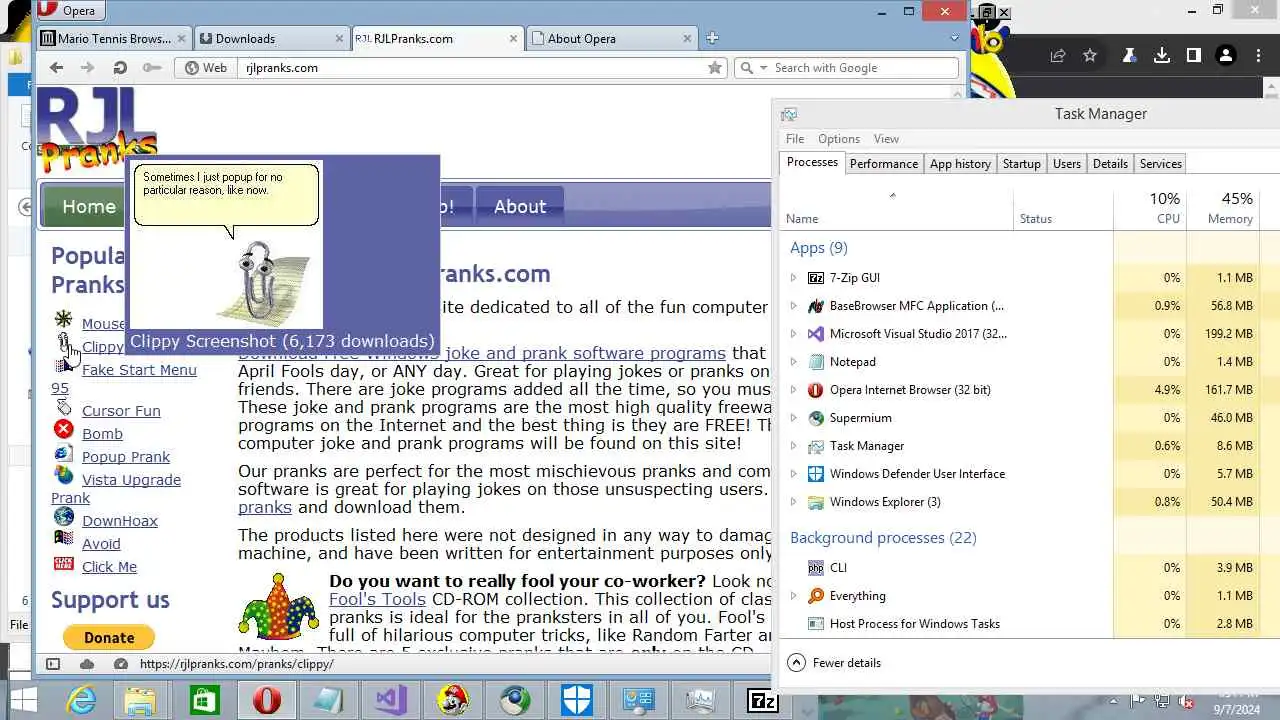
Task: Expand the Windows Explorer (3) process
Action: click(794, 502)
